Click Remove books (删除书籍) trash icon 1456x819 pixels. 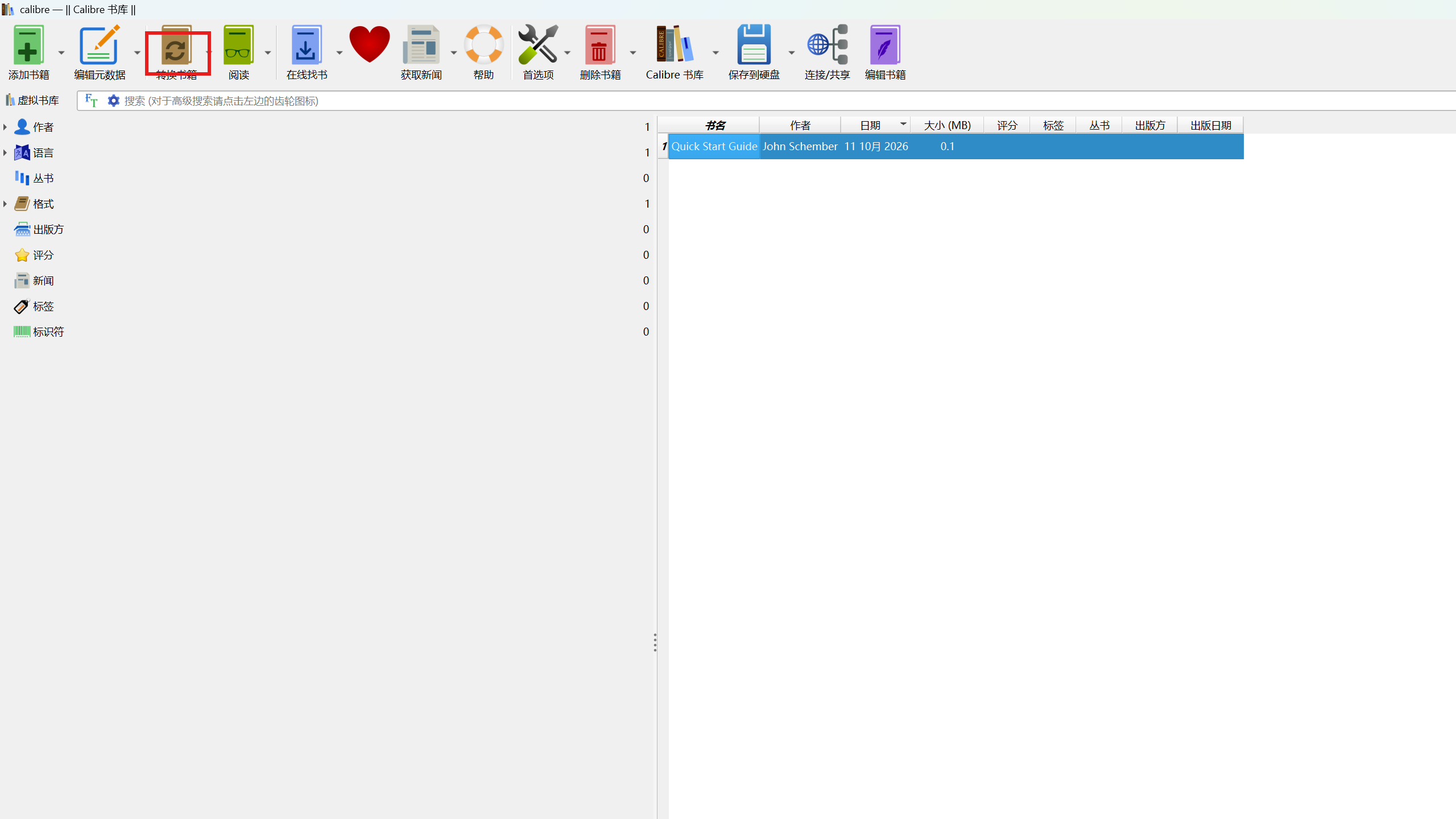pyautogui.click(x=600, y=45)
